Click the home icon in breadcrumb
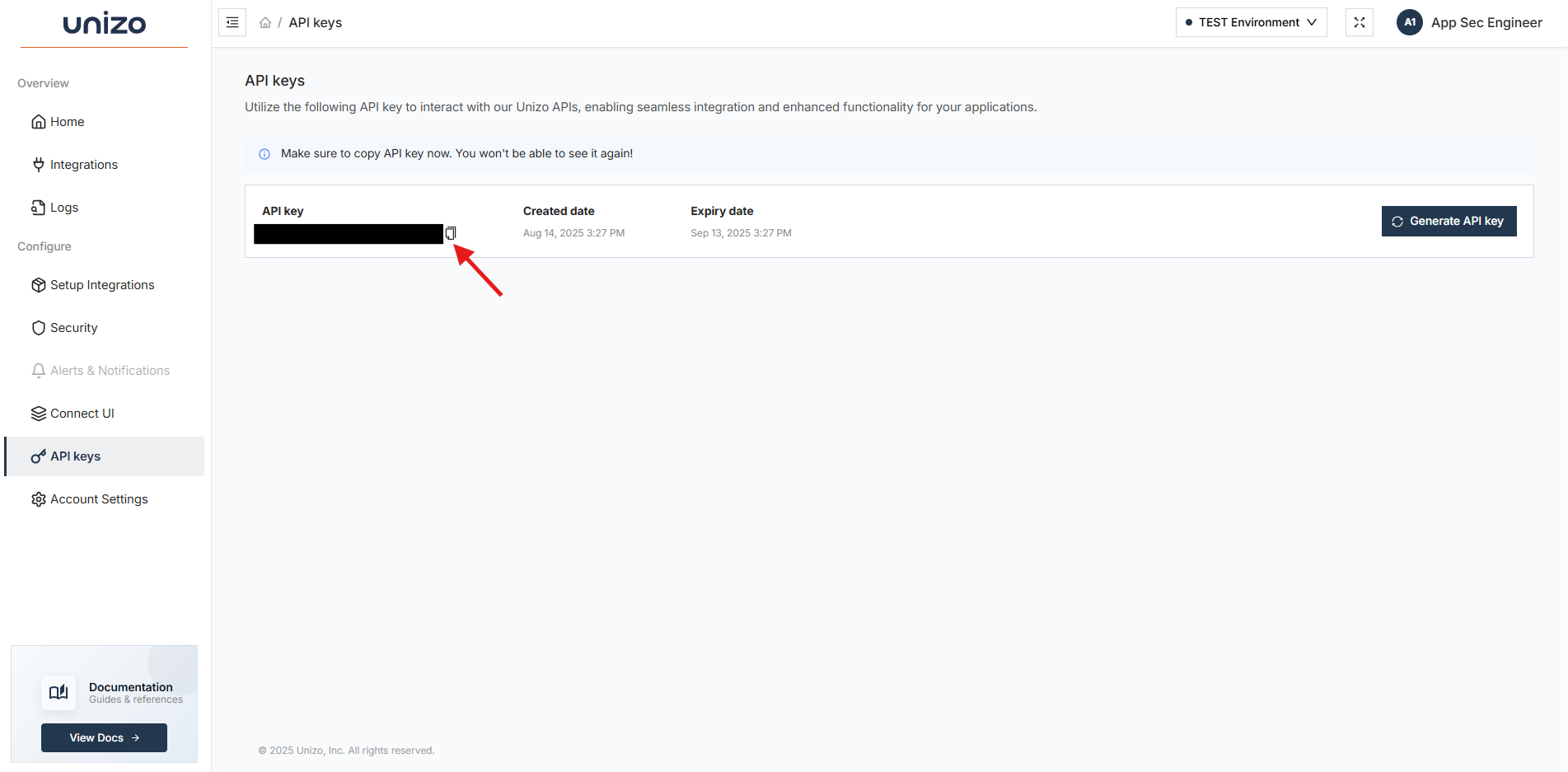Image resolution: width=1568 pixels, height=772 pixels. pos(264,22)
